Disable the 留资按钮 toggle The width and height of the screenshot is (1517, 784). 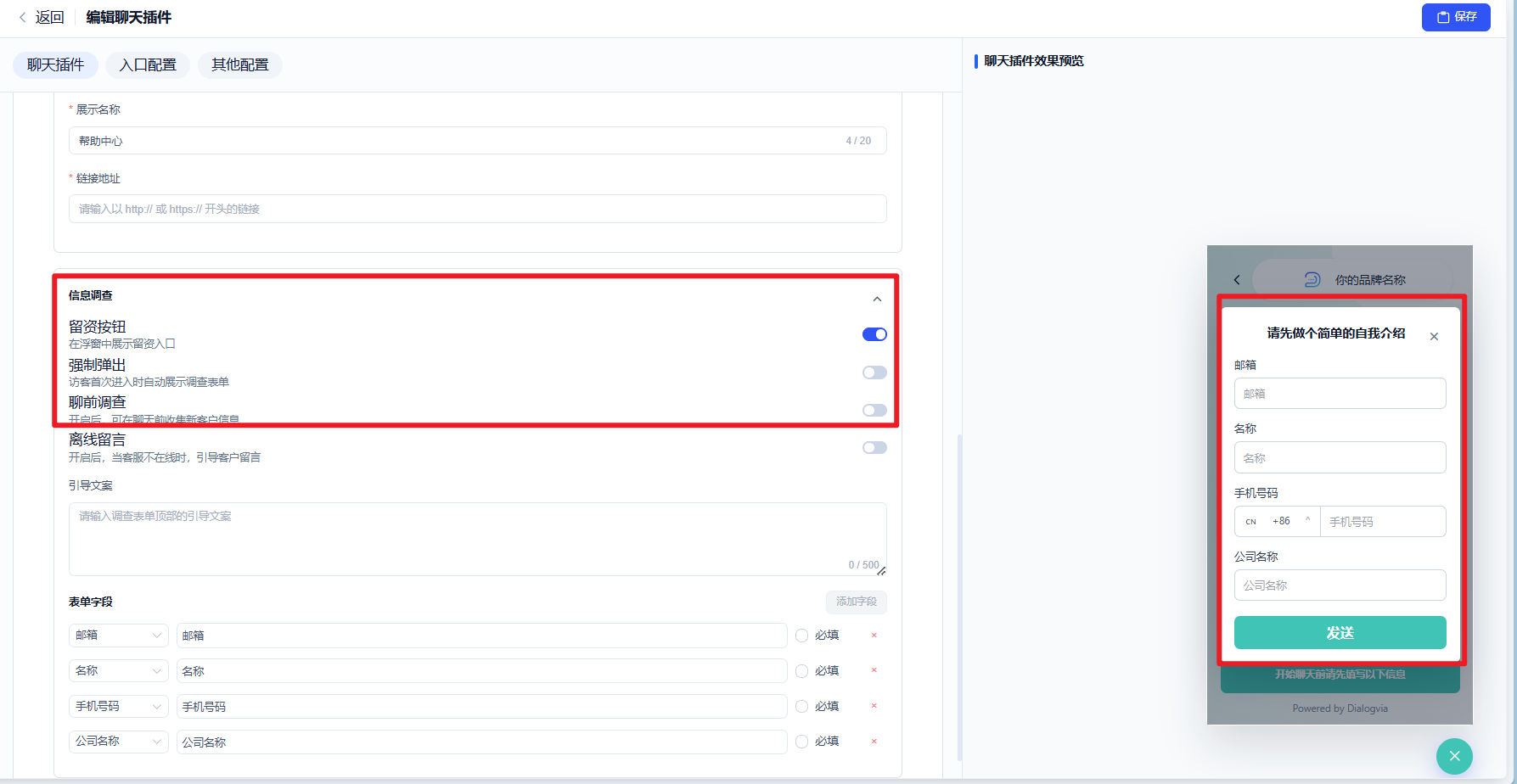[x=874, y=334]
